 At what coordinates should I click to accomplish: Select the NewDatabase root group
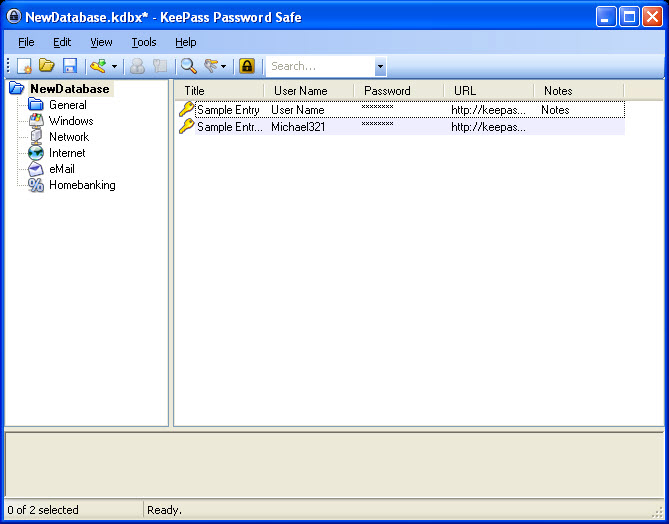(70, 89)
